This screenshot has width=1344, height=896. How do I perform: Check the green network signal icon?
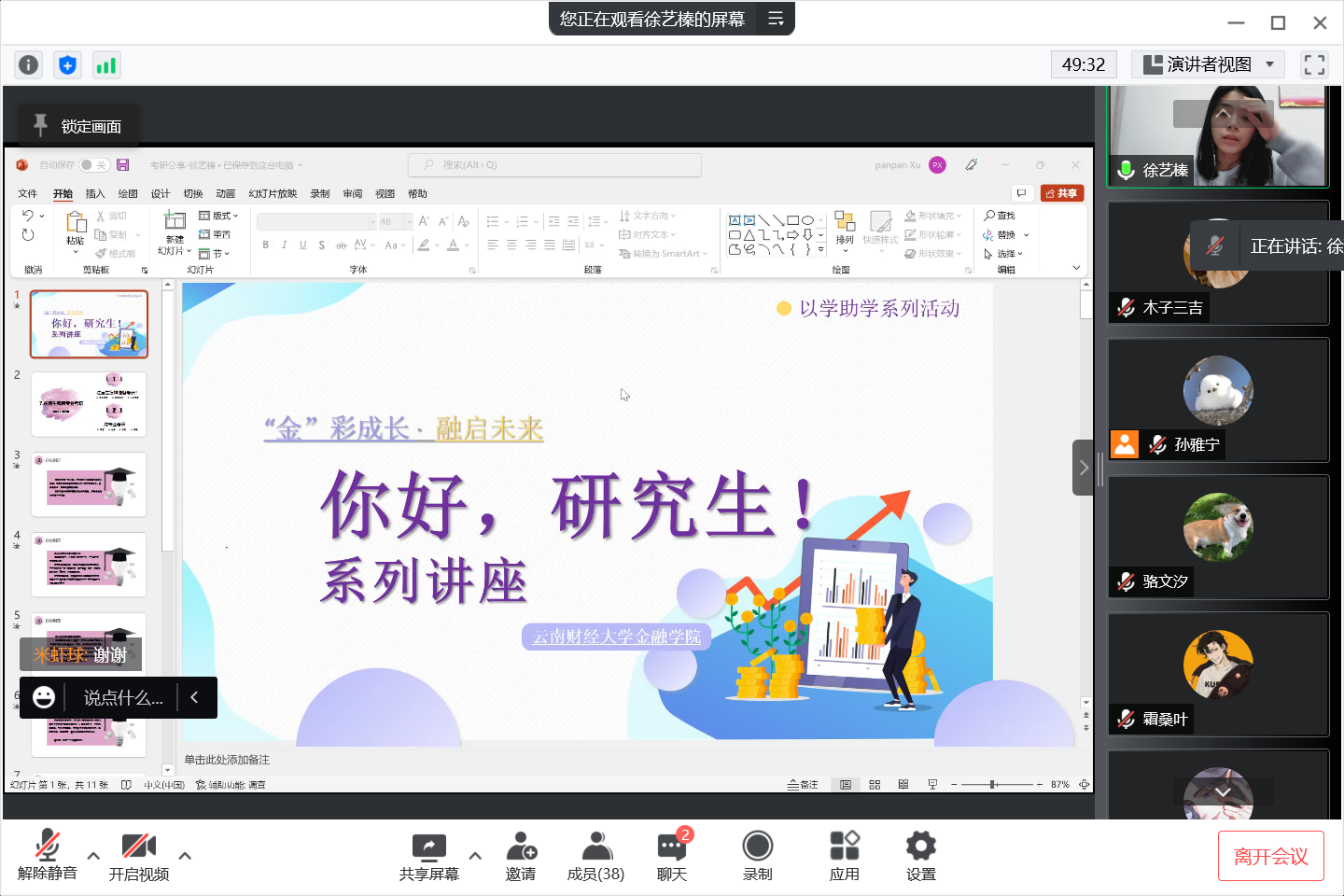coord(106,64)
